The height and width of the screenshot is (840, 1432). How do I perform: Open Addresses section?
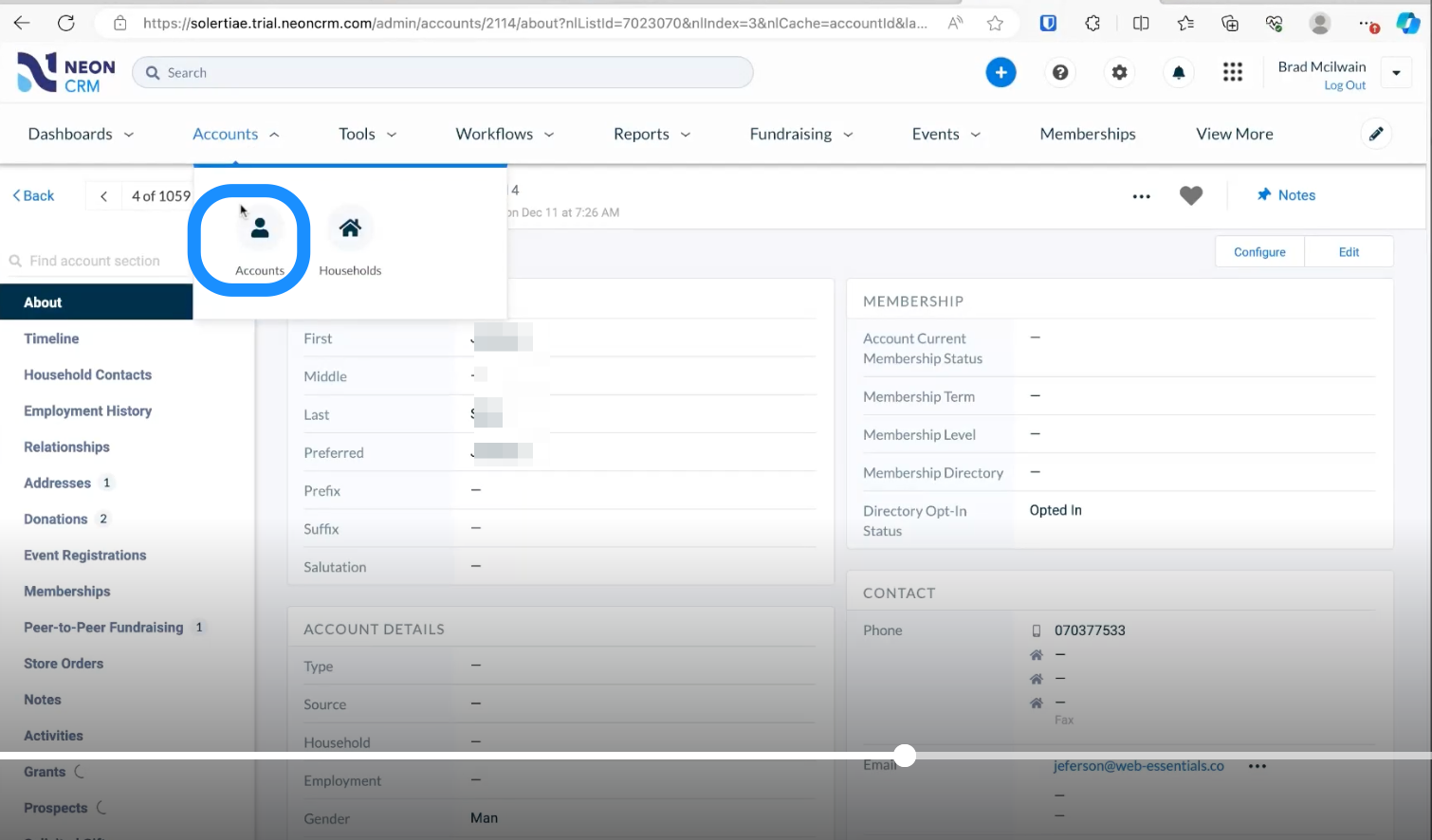point(57,483)
